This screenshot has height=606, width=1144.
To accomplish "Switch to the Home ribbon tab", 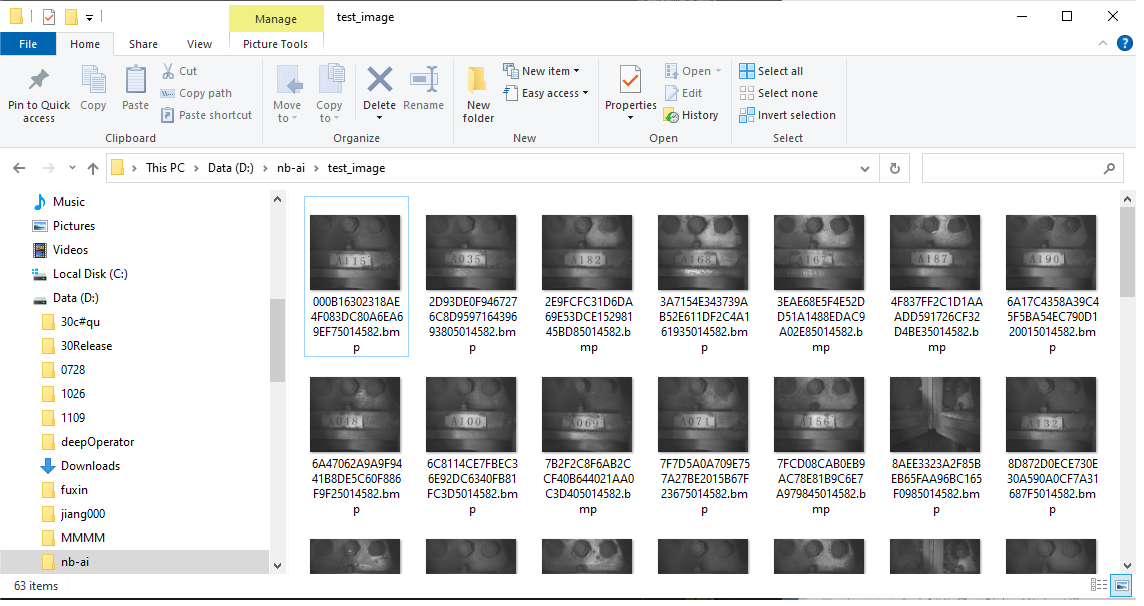I will coord(85,44).
